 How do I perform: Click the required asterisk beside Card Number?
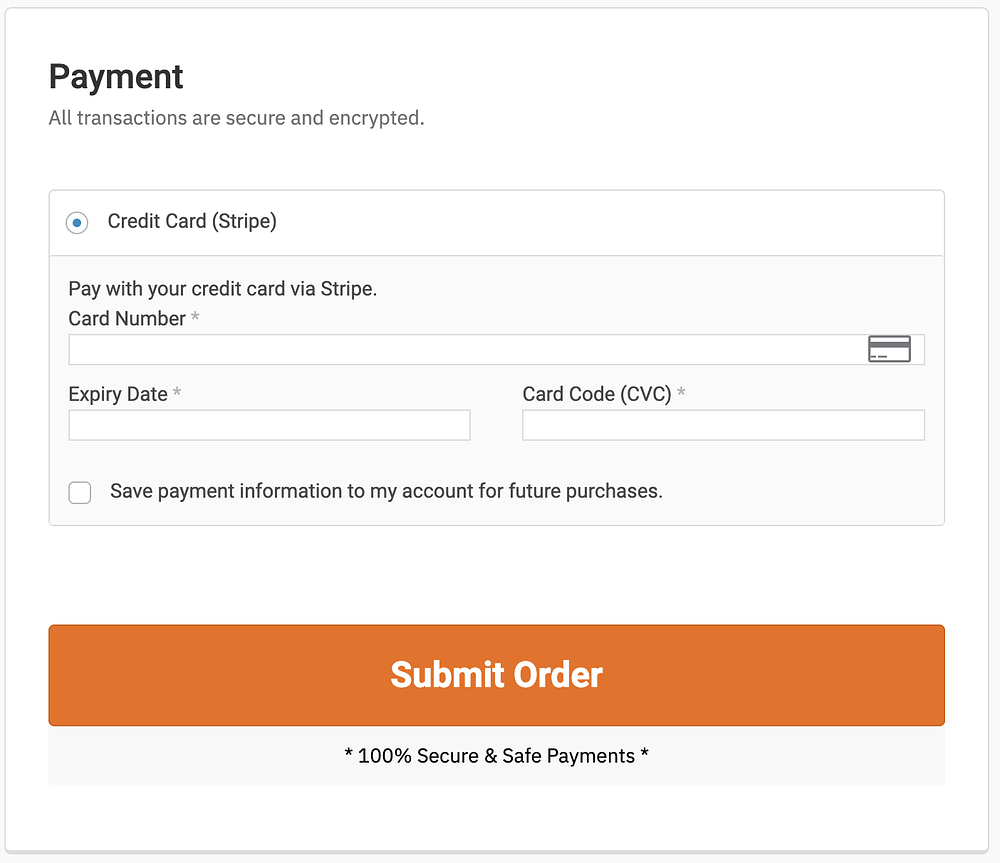(195, 318)
